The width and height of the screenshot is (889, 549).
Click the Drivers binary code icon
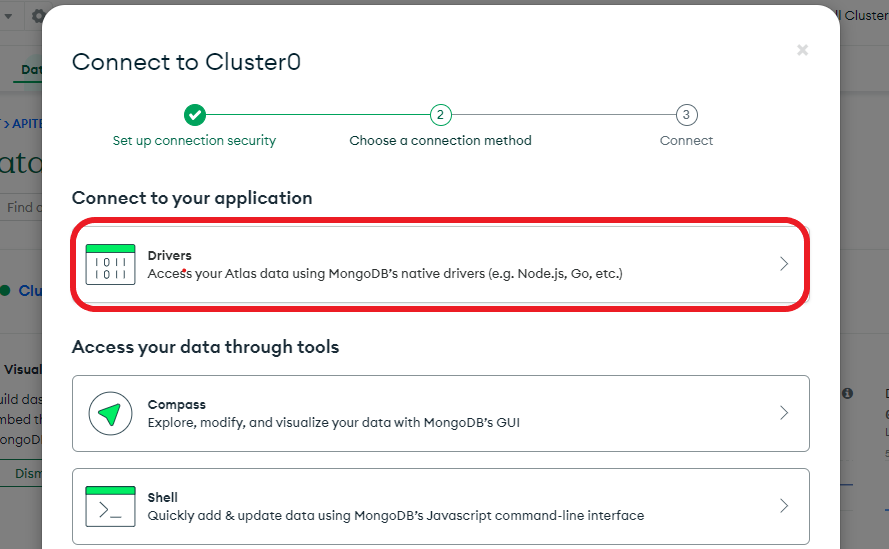click(x=110, y=264)
